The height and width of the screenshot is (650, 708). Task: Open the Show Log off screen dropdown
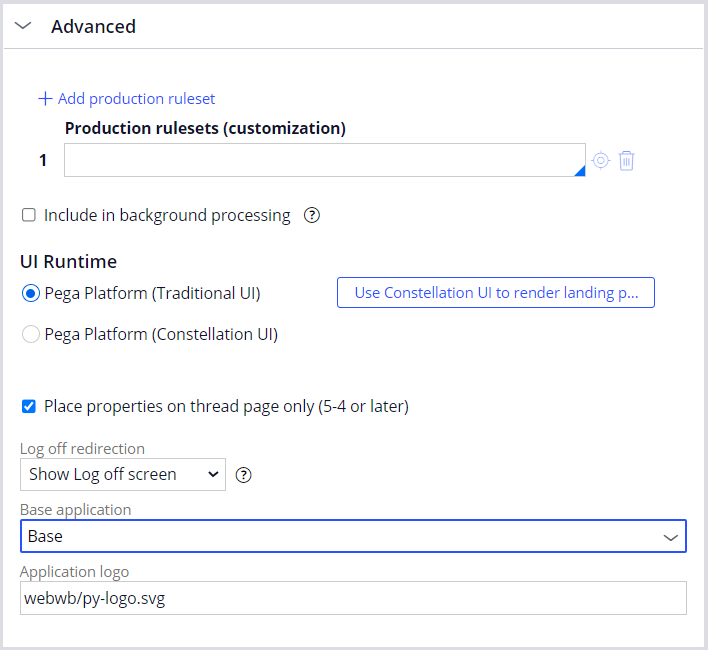click(123, 475)
